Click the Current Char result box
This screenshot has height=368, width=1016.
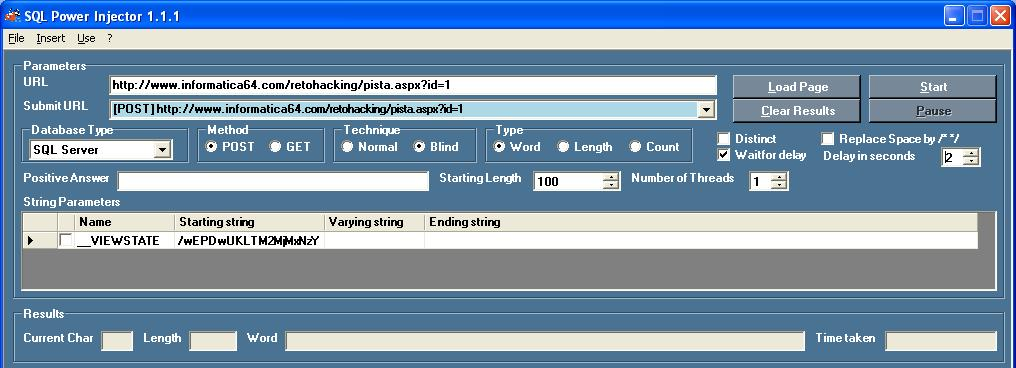[x=117, y=341]
